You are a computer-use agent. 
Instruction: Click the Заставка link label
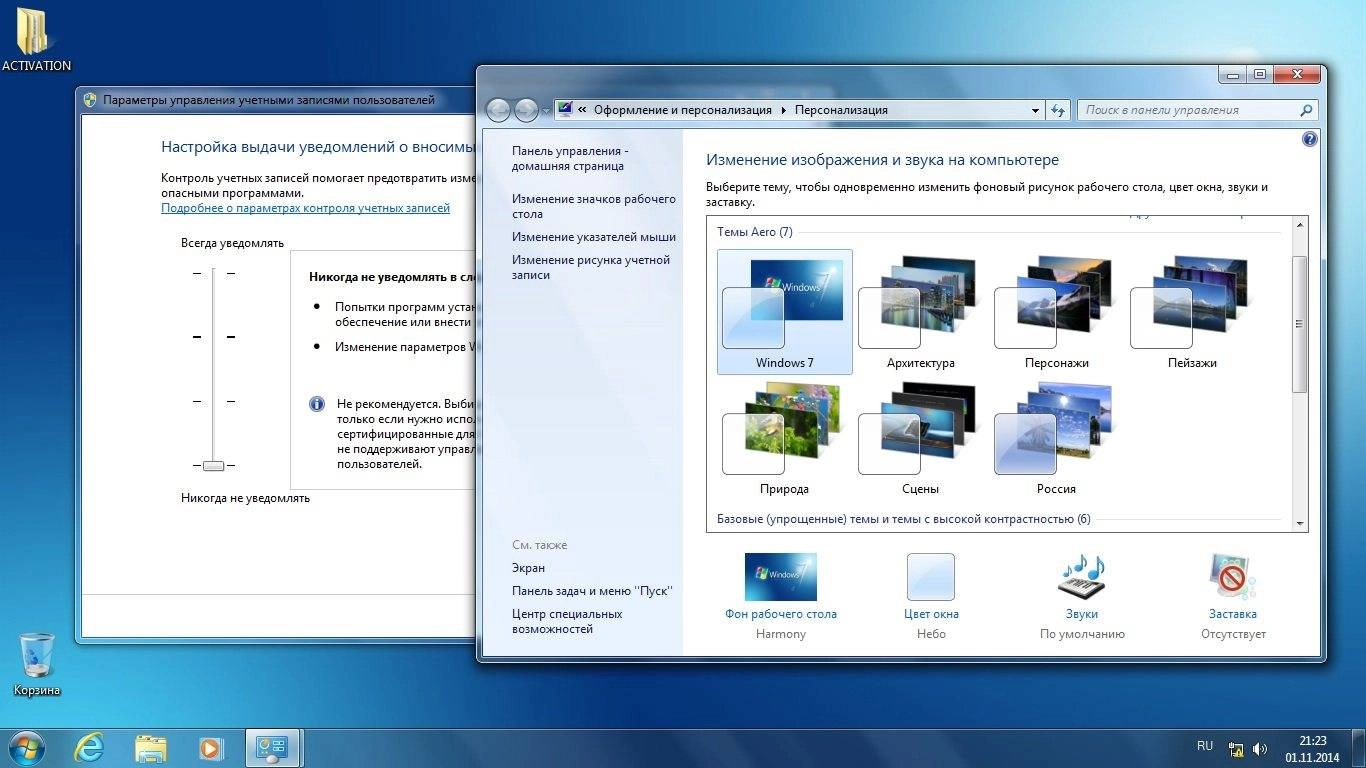pyautogui.click(x=1233, y=614)
